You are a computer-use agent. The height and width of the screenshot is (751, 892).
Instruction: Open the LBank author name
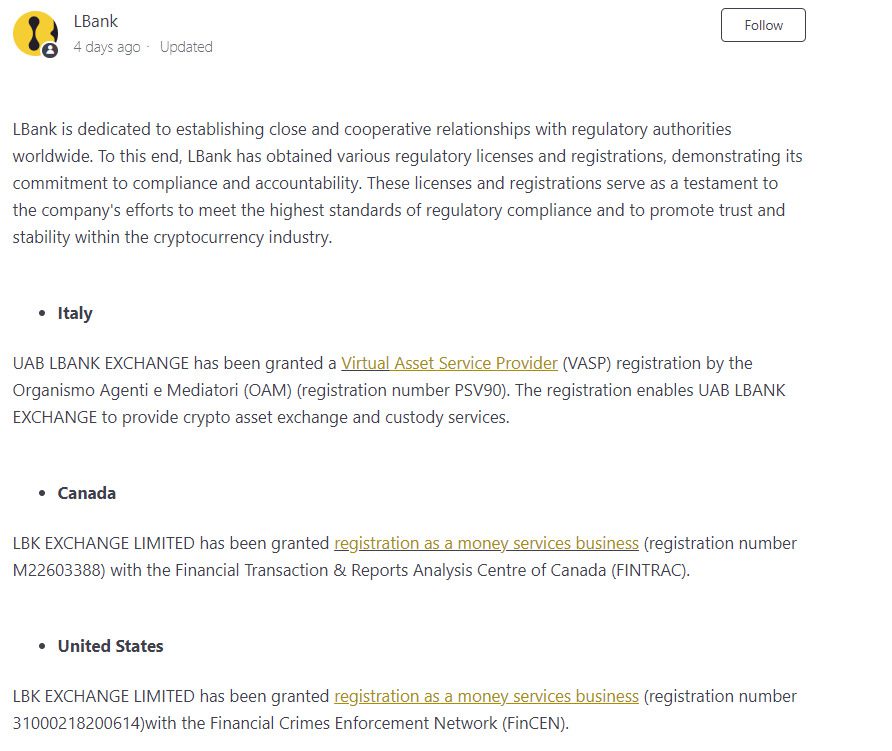point(96,21)
